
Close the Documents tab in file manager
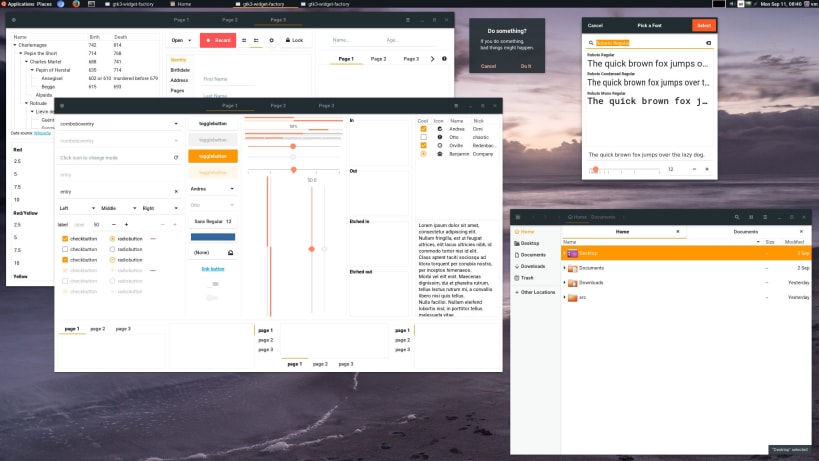point(802,232)
